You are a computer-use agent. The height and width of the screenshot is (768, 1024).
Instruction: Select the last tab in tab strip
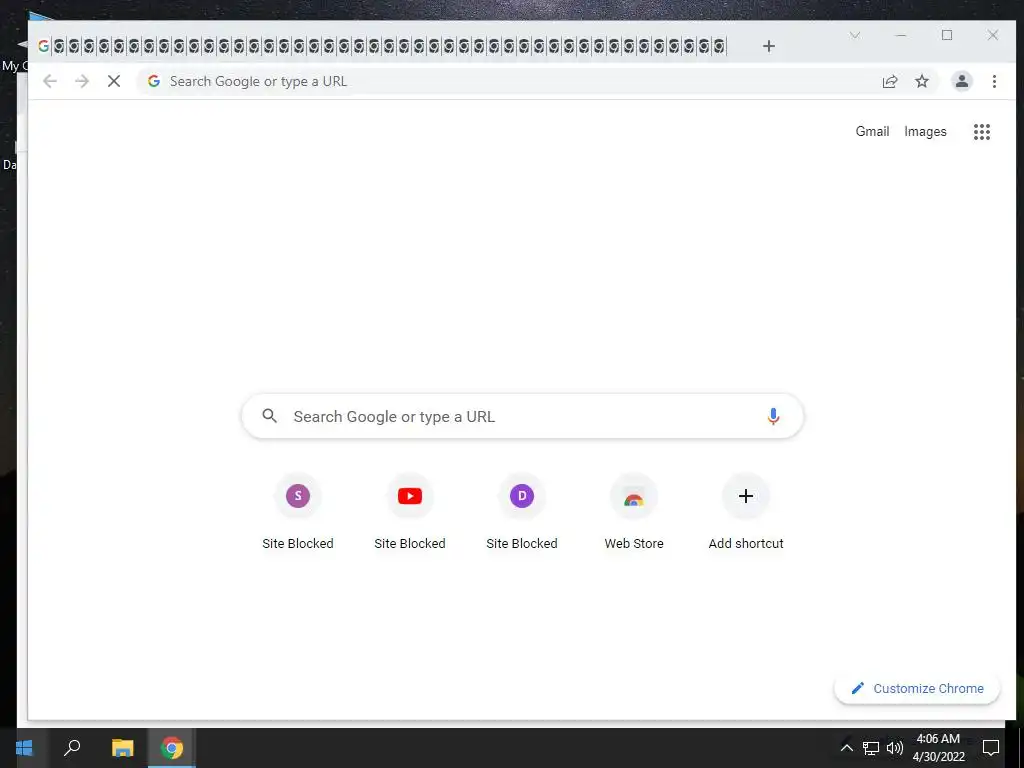click(x=719, y=46)
